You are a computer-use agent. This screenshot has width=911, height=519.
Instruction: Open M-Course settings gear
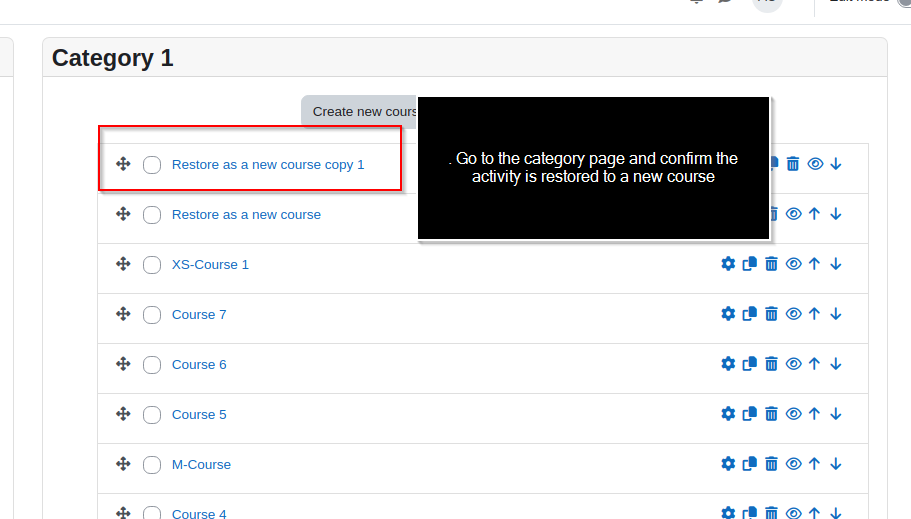(728, 464)
